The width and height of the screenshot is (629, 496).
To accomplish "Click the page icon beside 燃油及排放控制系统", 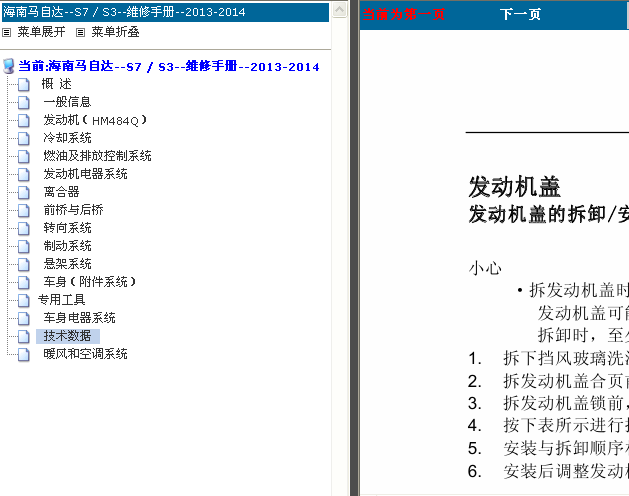I will tap(24, 157).
